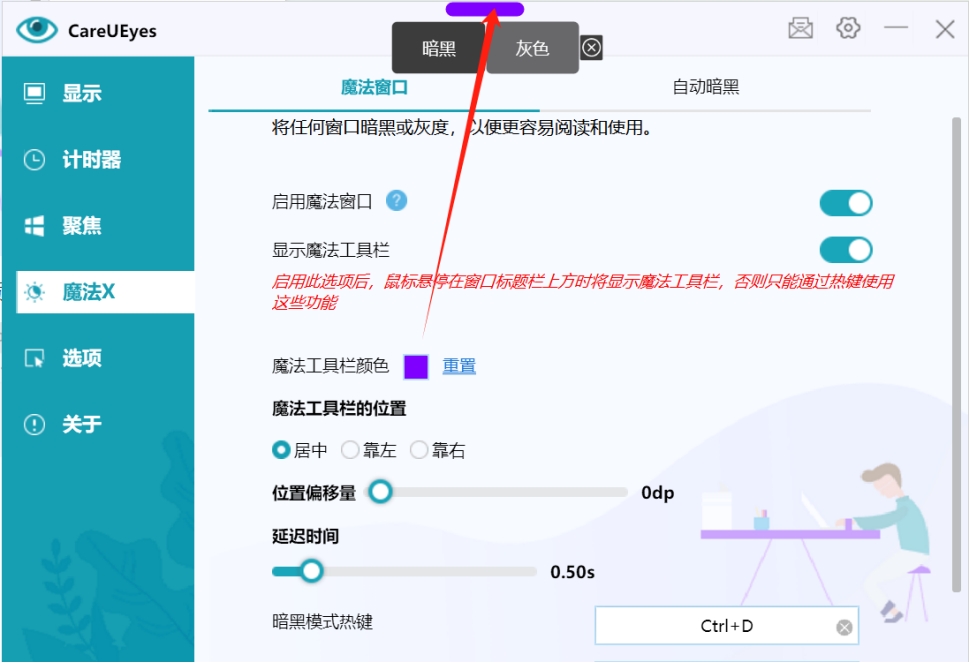The image size is (969, 663).
Task: Choose the 靠右 radio button
Action: [419, 449]
